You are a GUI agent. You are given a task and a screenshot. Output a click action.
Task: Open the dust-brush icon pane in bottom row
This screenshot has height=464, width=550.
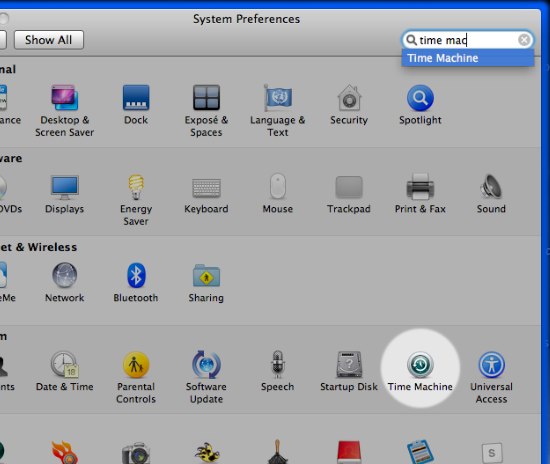tap(277, 452)
